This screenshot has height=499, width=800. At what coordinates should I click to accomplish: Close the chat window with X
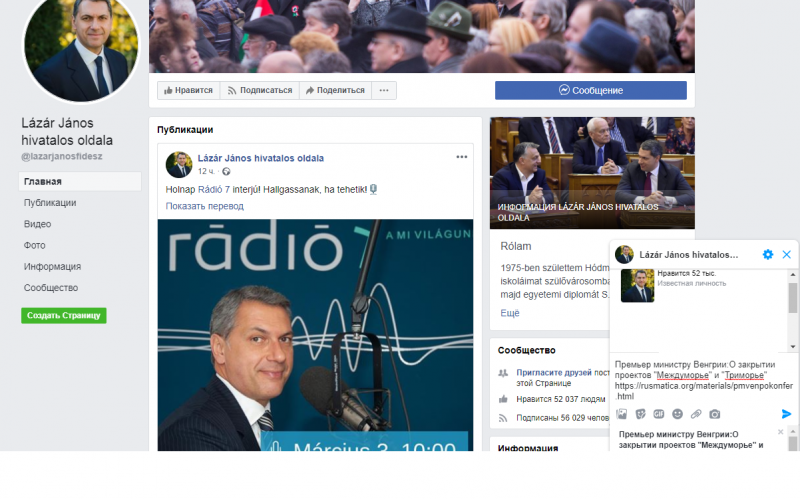pyautogui.click(x=786, y=254)
